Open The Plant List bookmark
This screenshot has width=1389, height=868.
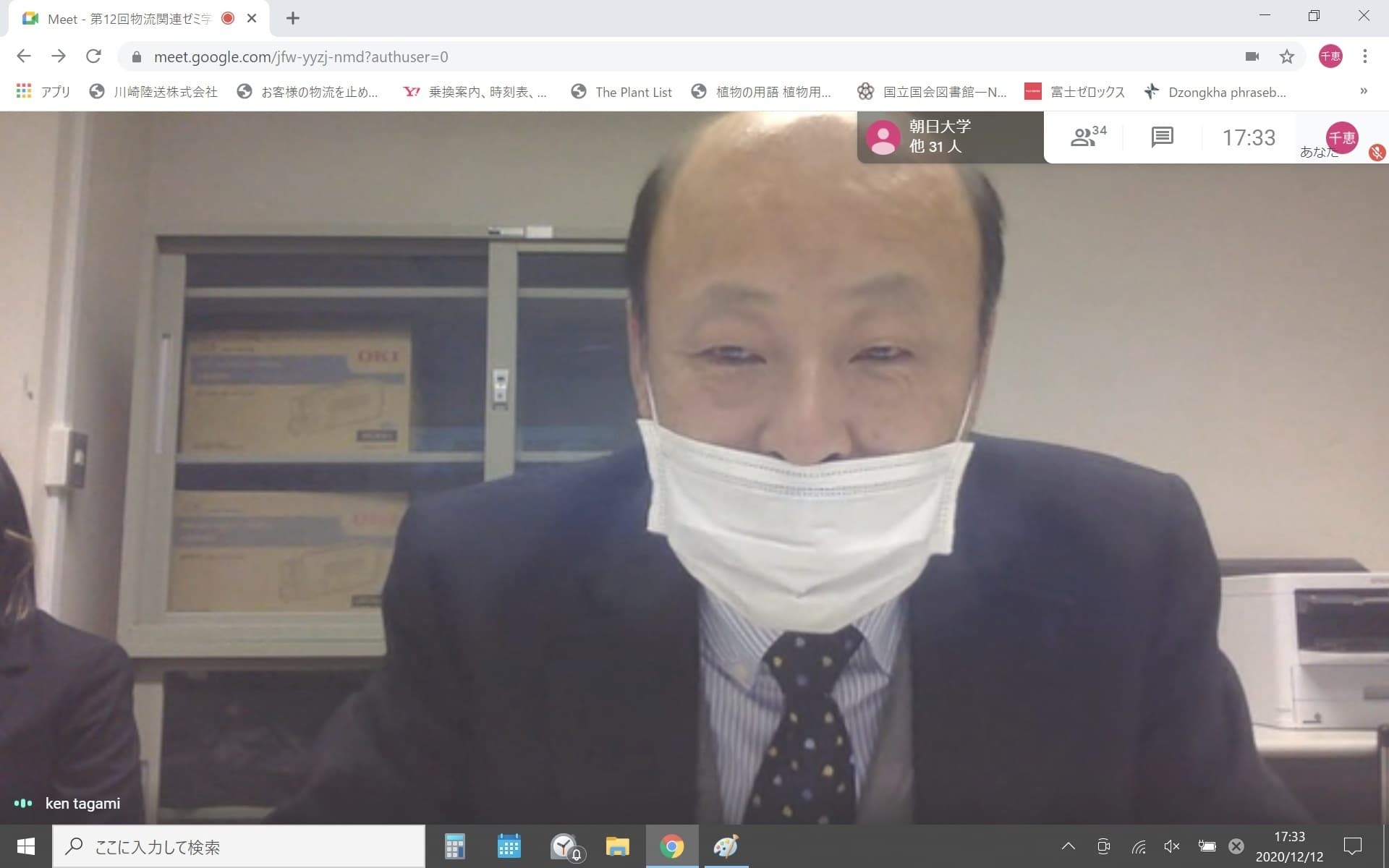coord(621,92)
